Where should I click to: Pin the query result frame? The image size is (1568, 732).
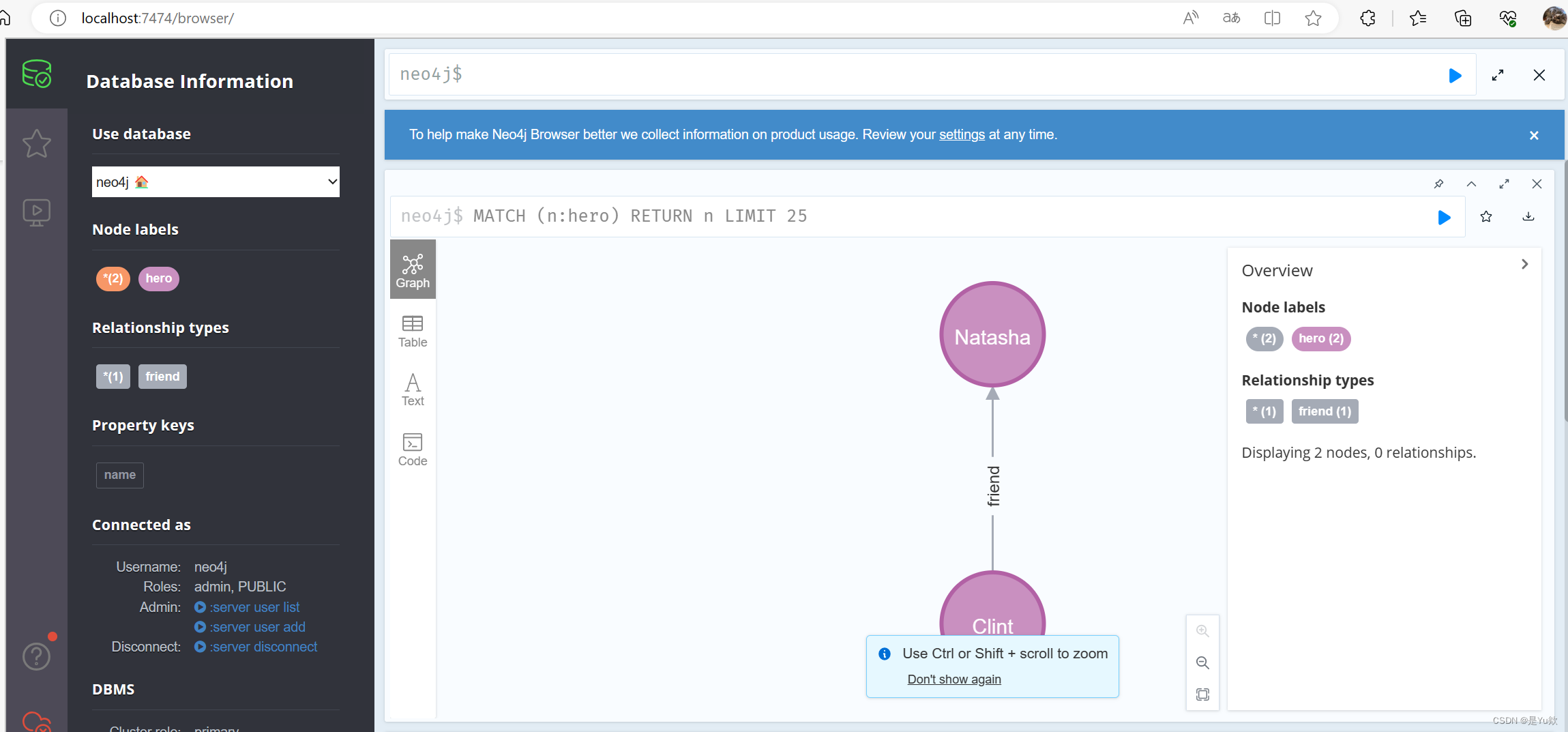click(x=1438, y=184)
